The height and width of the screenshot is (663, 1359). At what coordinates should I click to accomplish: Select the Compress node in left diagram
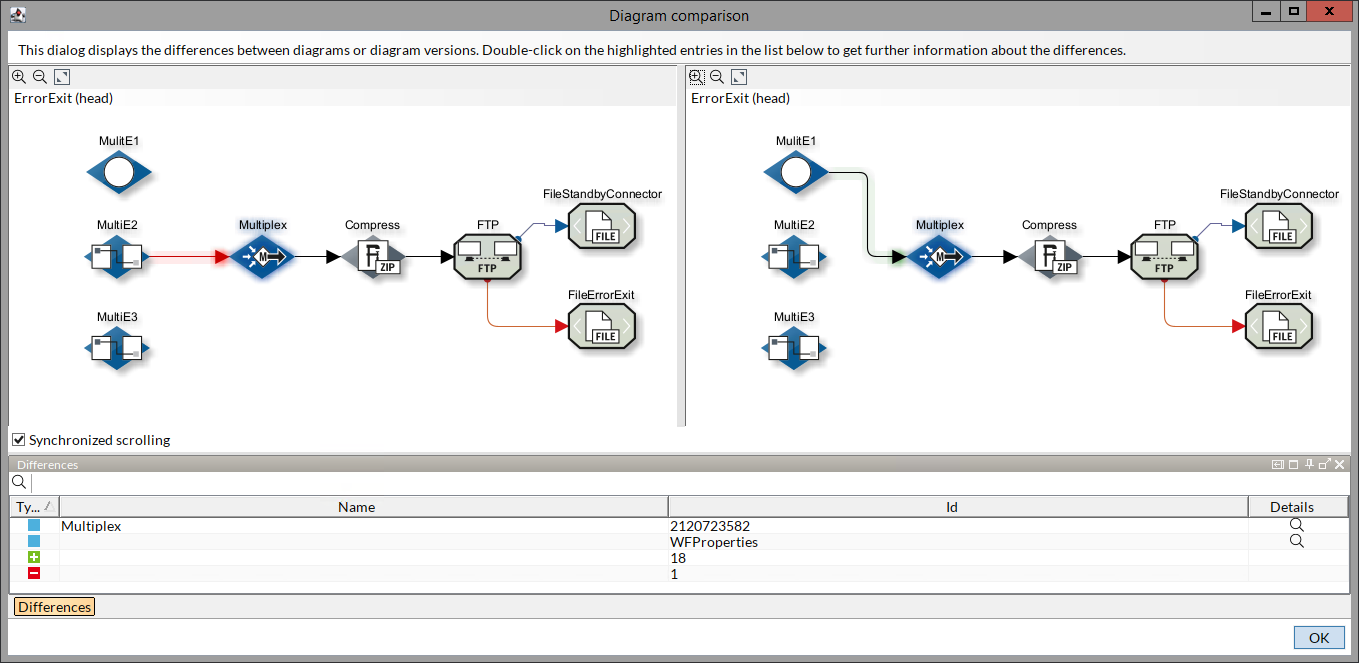372,257
